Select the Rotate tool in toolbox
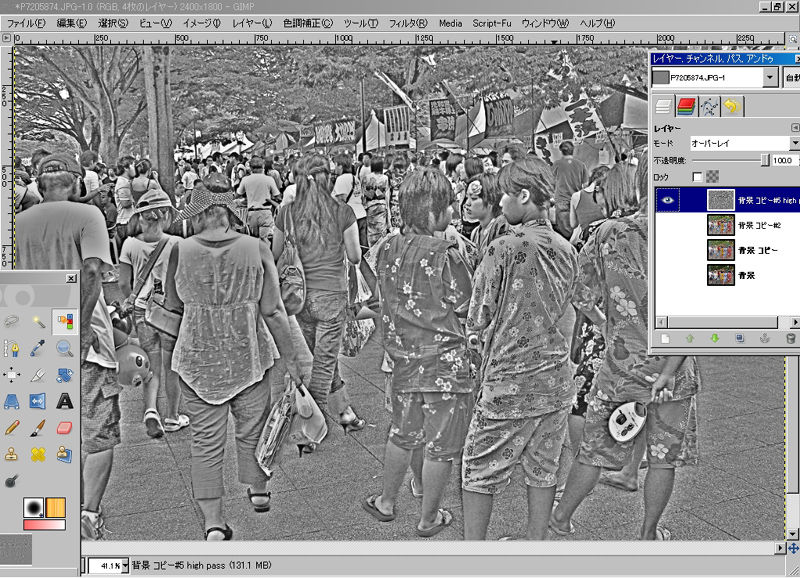Screen dimensions: 800x578 click(x=65, y=375)
